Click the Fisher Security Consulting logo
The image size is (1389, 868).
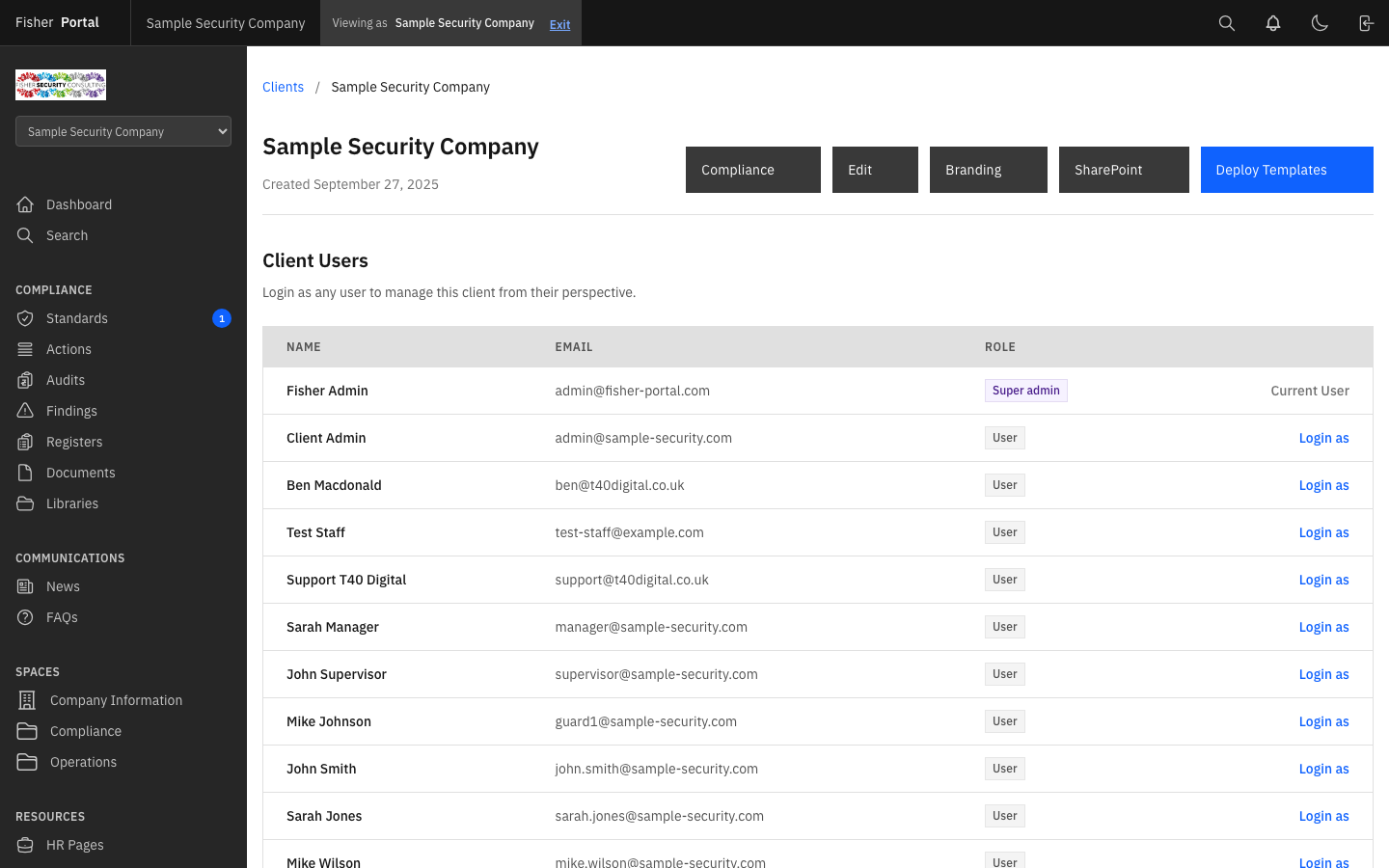coord(60,85)
